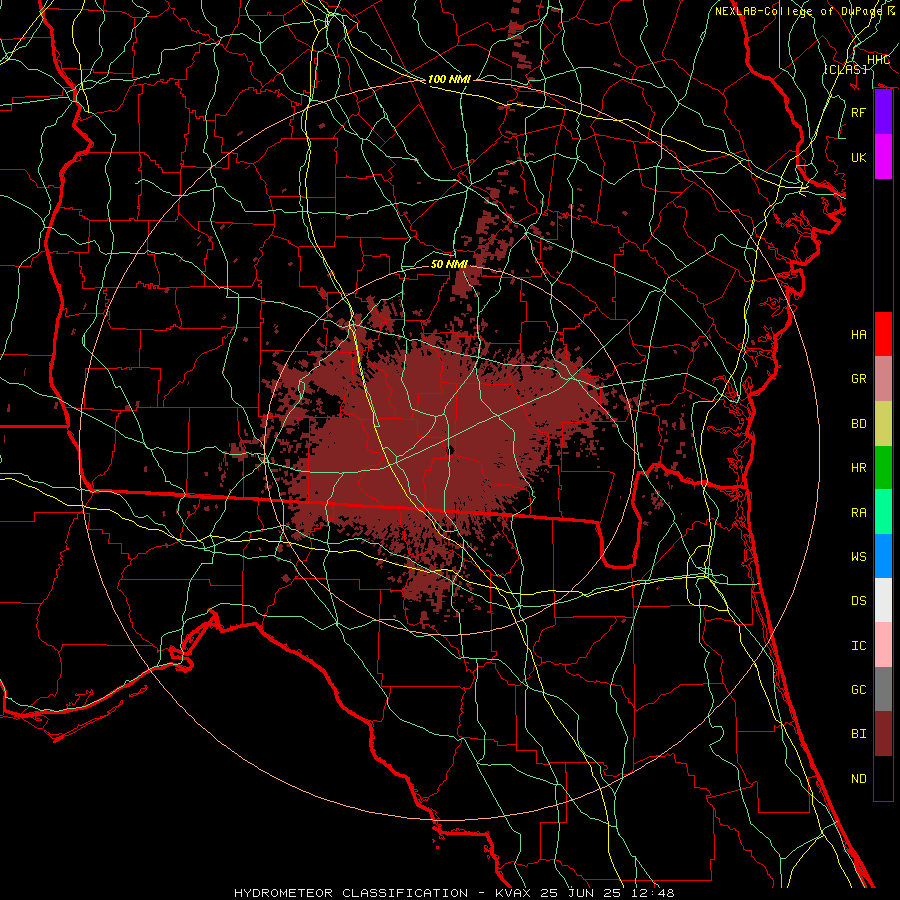Click the '100 NMI' range ring label
Viewport: 900px width, 900px height.
point(449,79)
